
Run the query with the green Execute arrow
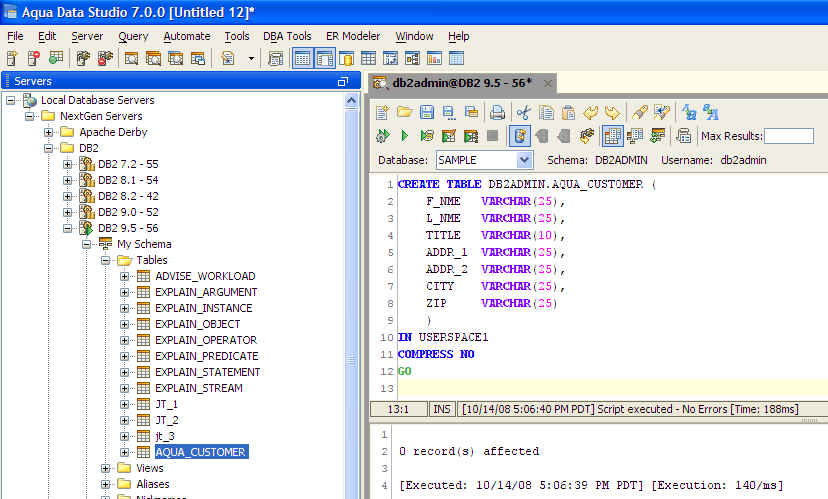click(404, 136)
